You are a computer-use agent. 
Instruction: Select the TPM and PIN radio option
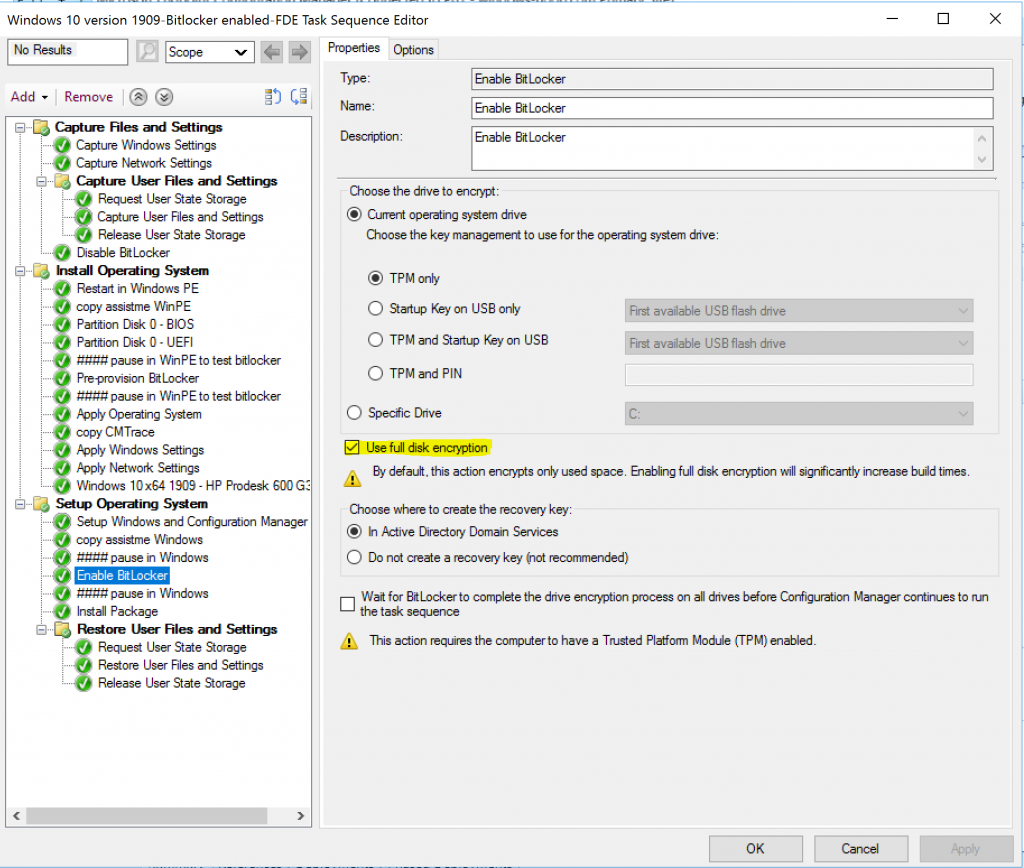(376, 373)
